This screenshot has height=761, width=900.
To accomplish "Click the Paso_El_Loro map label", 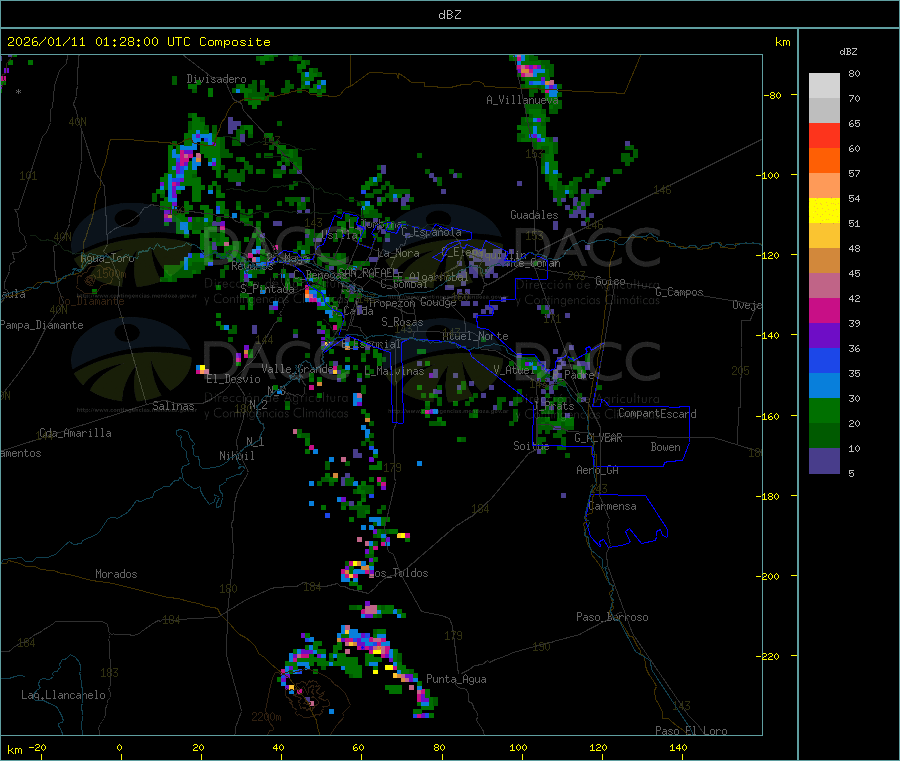I will click(692, 731).
